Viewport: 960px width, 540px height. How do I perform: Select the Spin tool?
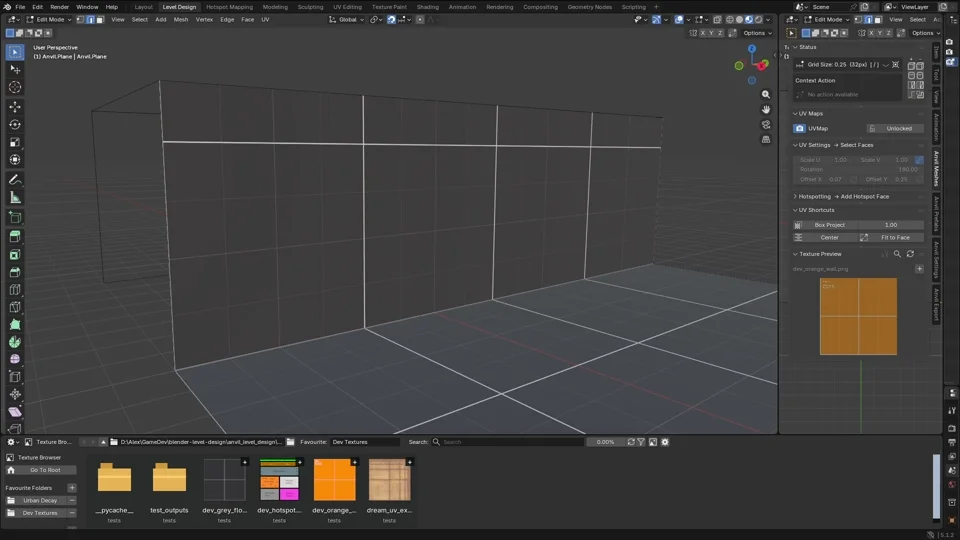(x=15, y=342)
